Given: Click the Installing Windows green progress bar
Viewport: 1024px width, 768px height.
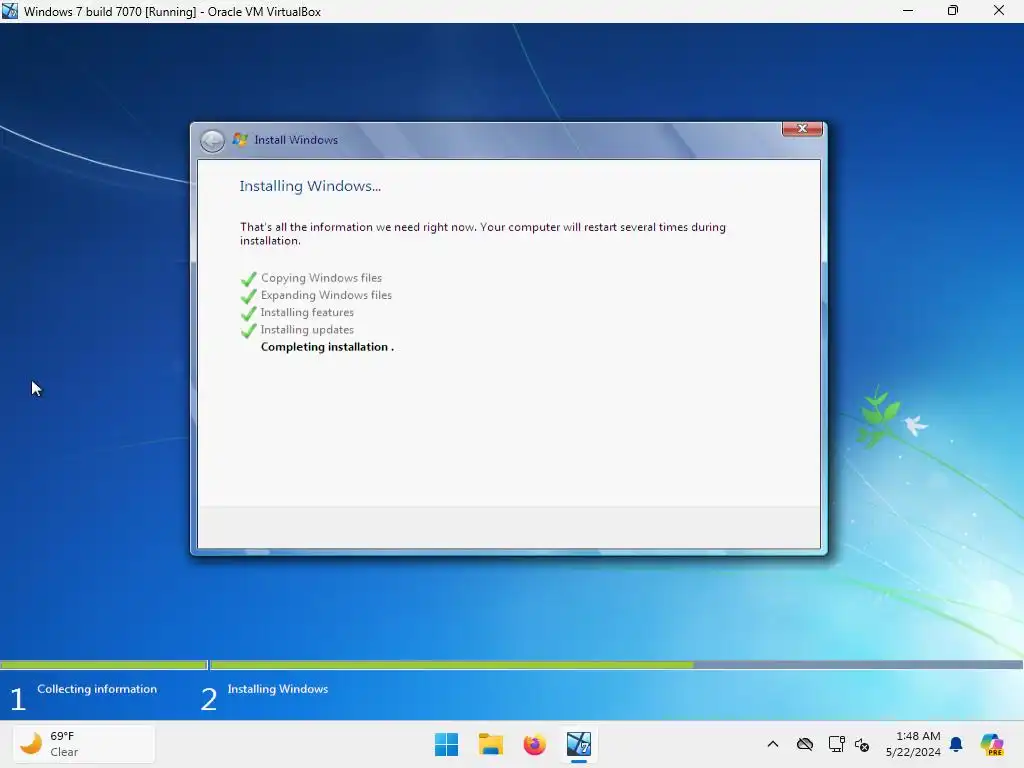Looking at the screenshot, I should tap(452, 665).
